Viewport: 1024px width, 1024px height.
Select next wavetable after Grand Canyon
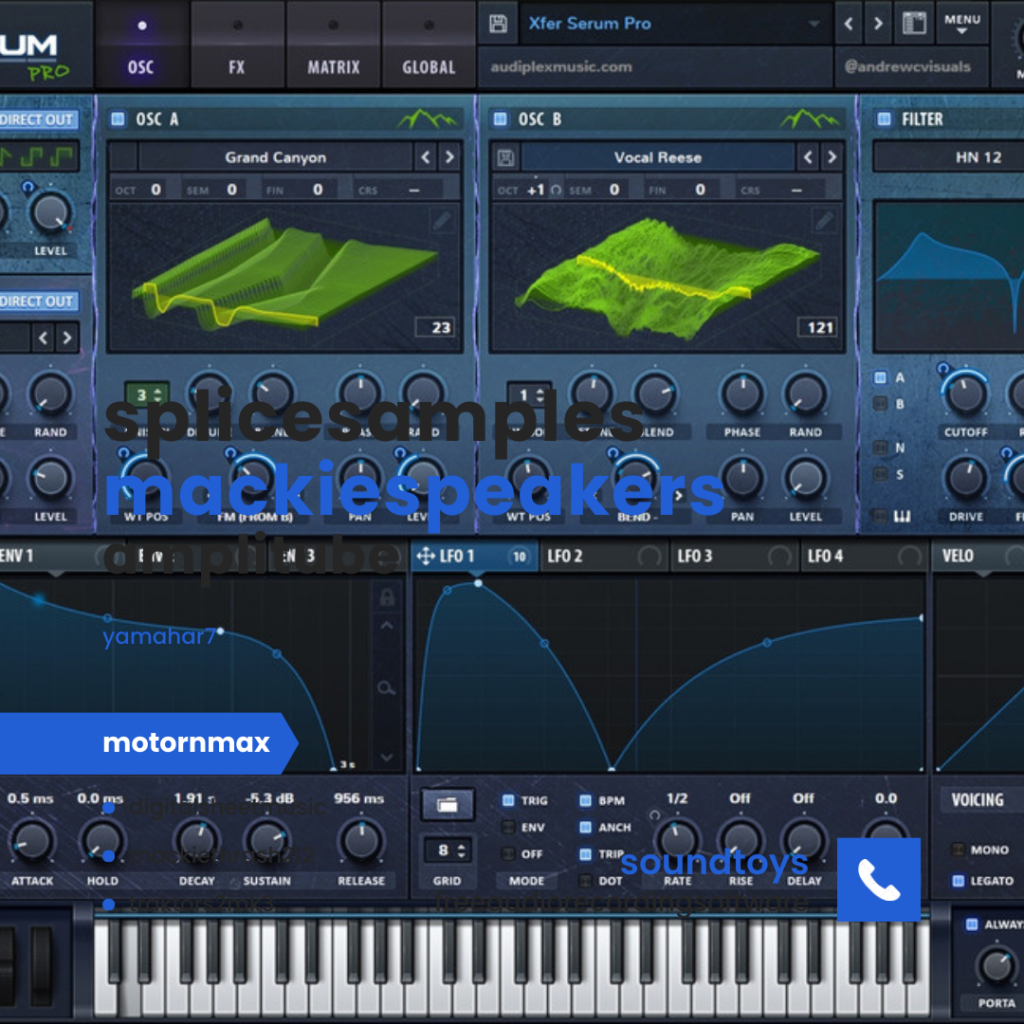point(449,157)
